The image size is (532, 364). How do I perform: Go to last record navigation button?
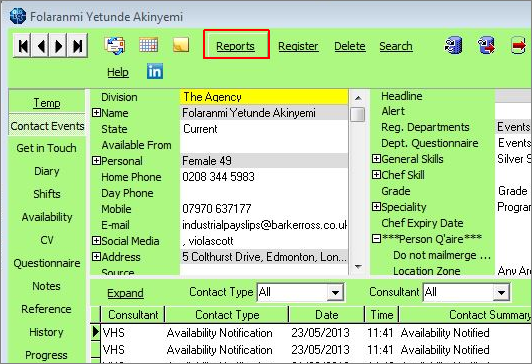[78, 45]
